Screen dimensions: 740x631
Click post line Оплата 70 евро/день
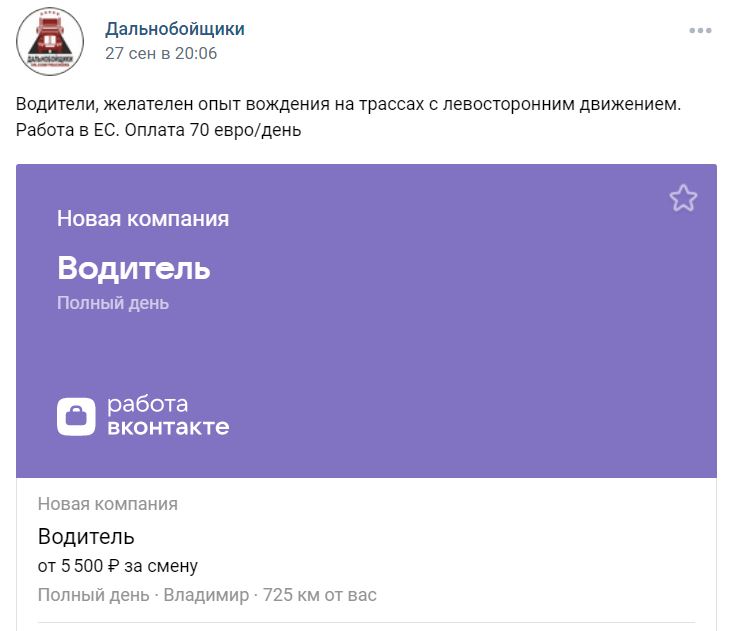click(x=213, y=130)
